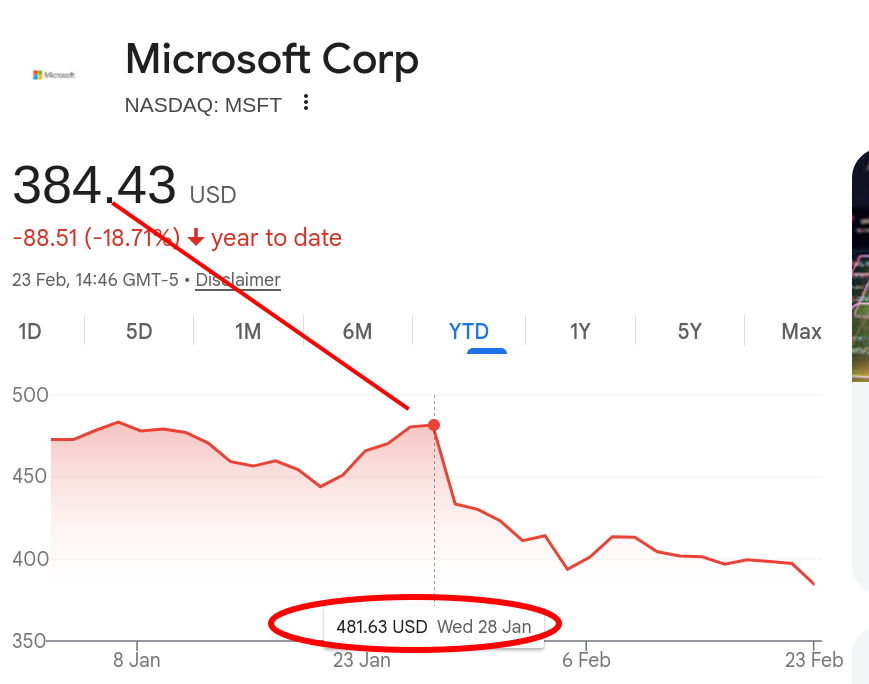Image resolution: width=869 pixels, height=684 pixels.
Task: Click the NASDAQ: MSFT ticker label
Action: 202,104
